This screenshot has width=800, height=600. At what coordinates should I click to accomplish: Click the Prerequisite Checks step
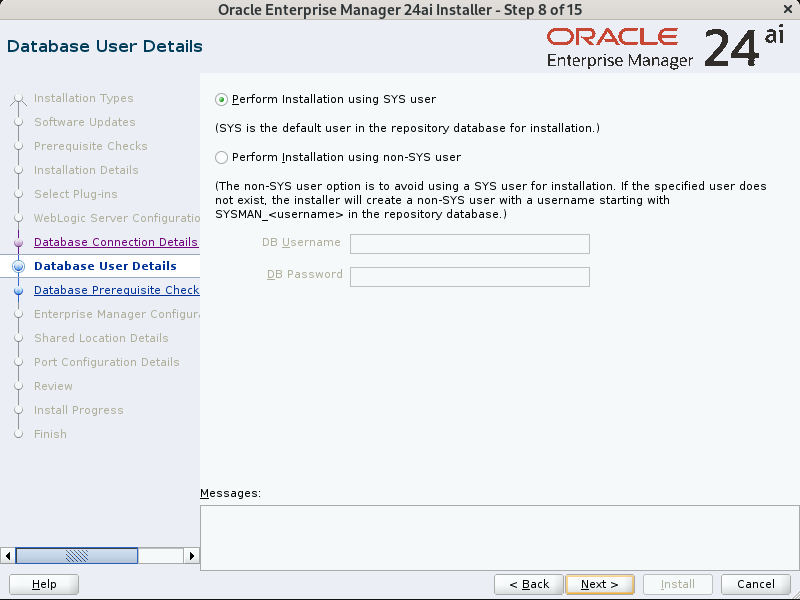pyautogui.click(x=91, y=146)
